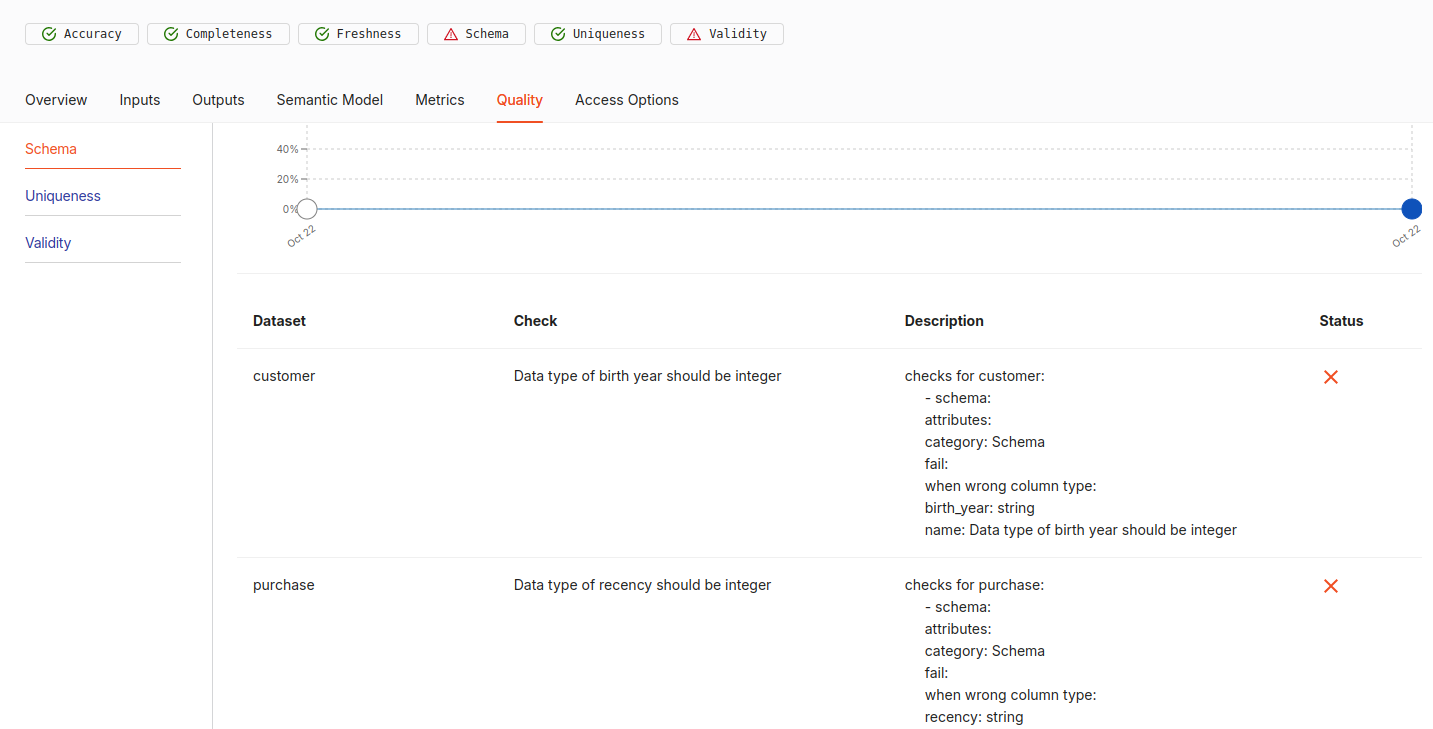
Task: Click the Completeness check icon
Action: click(x=171, y=34)
